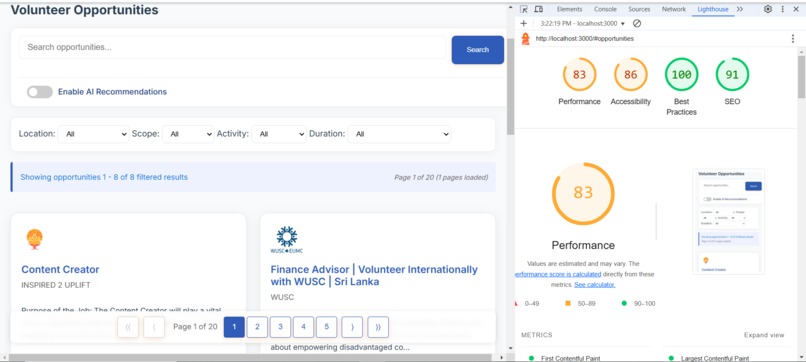Open the Scope filter dropdown

(188, 134)
